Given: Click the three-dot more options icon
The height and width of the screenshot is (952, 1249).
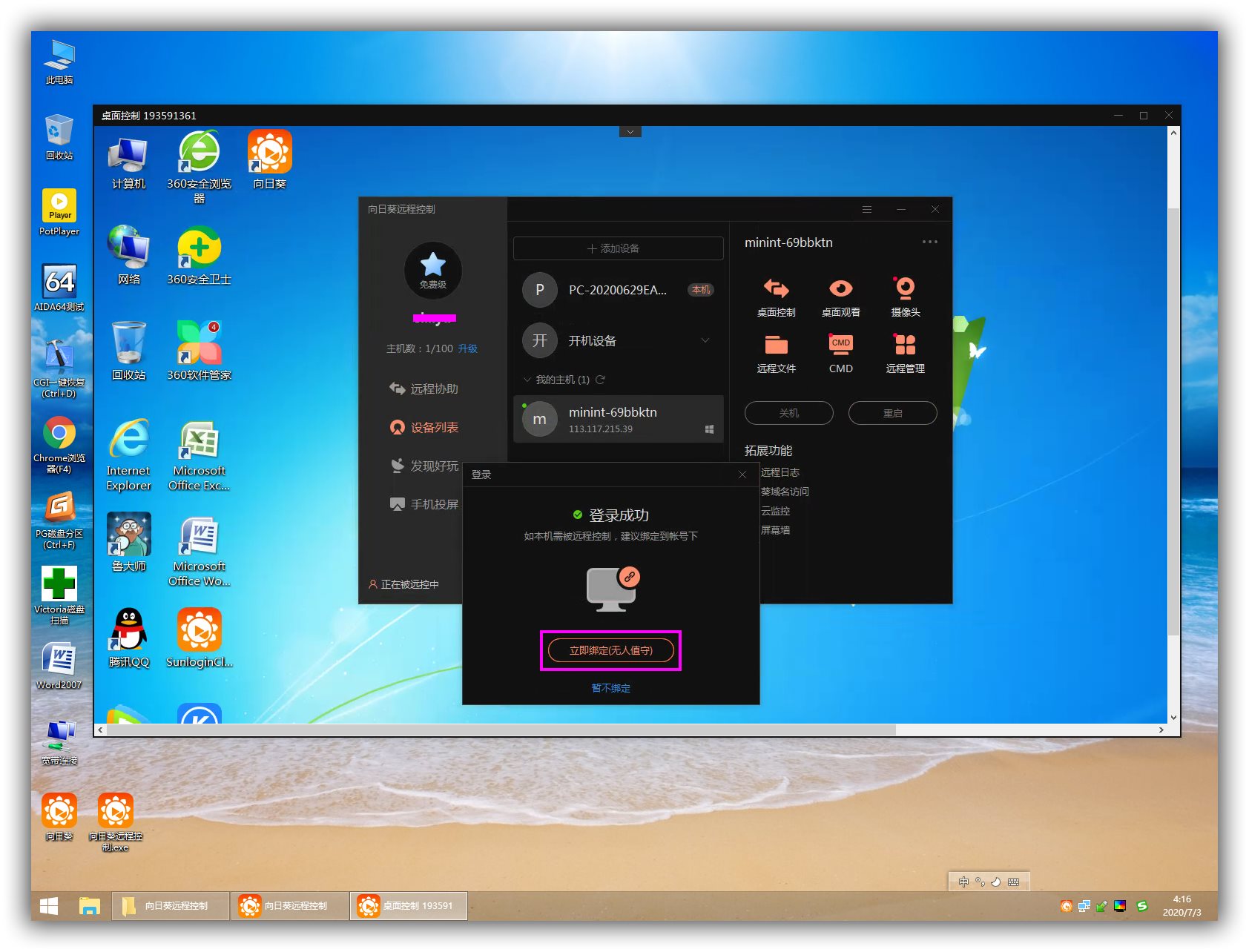Looking at the screenshot, I should pyautogui.click(x=929, y=242).
